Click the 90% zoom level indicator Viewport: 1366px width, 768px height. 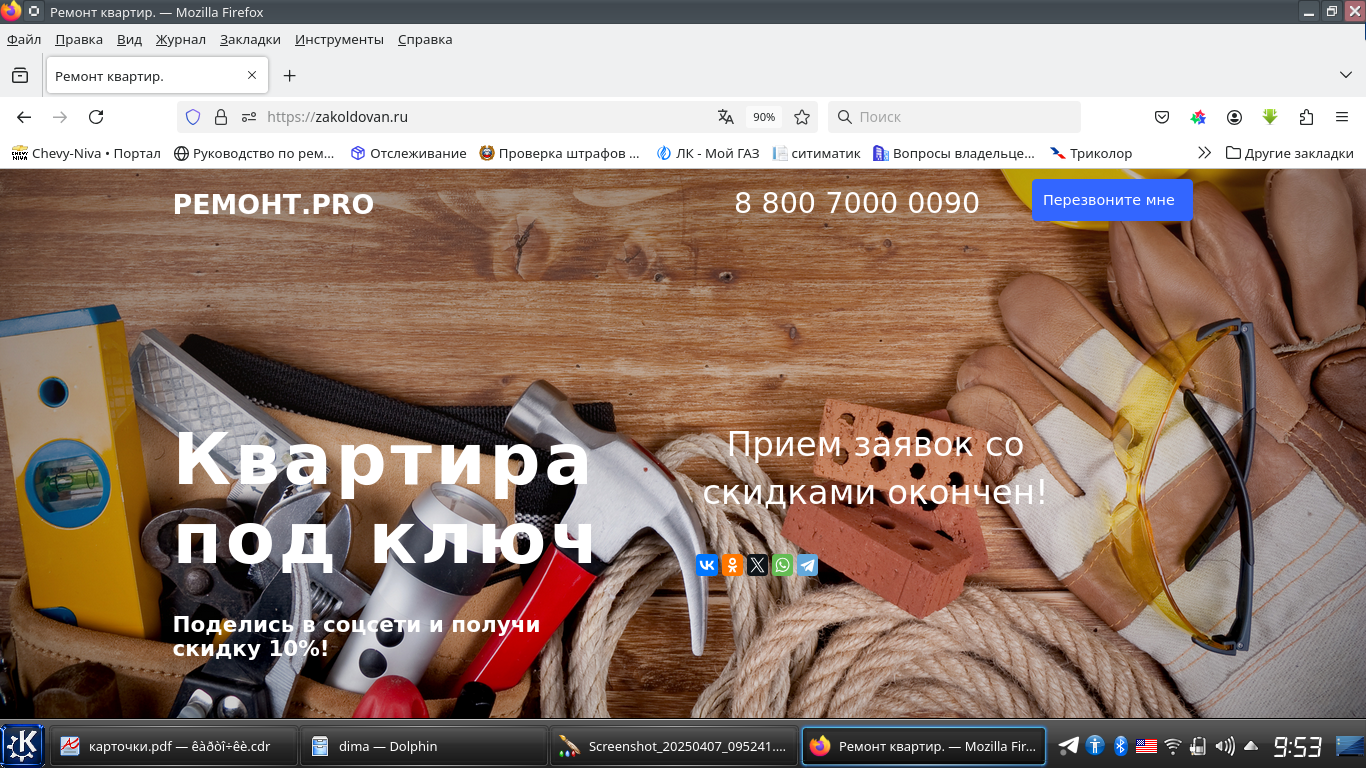[764, 117]
